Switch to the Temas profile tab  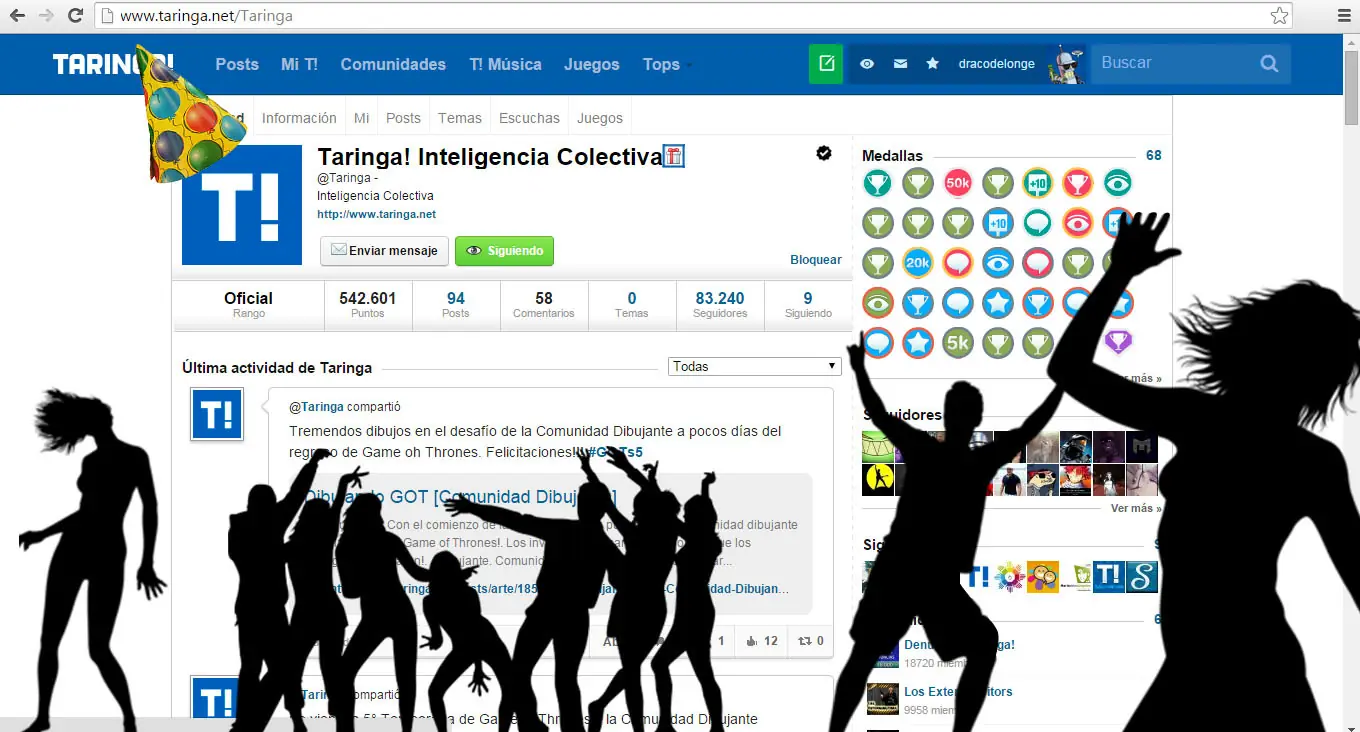pyautogui.click(x=460, y=118)
